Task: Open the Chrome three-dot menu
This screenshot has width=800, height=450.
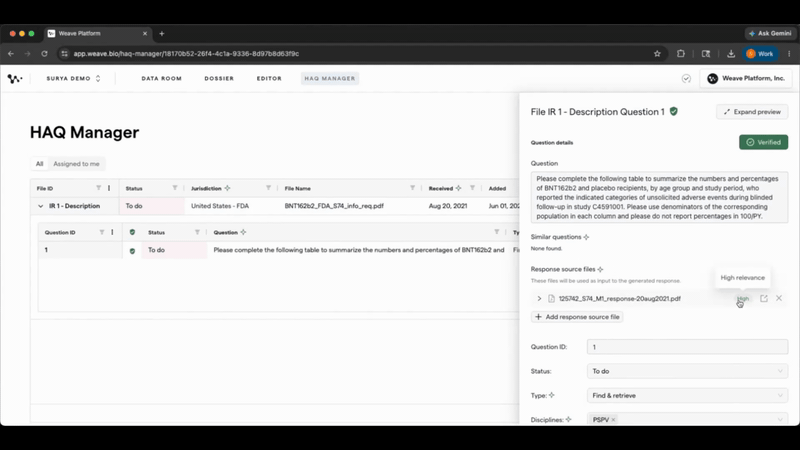Action: point(789,54)
